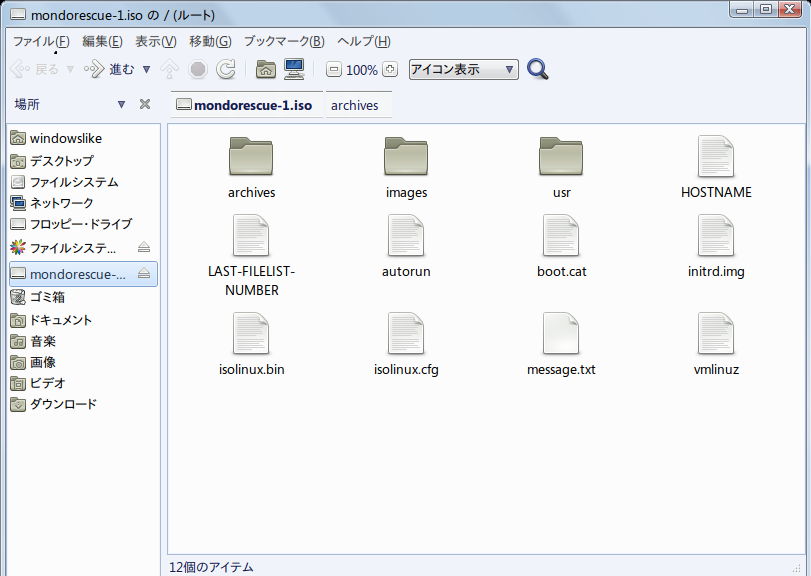Click the mondorescue-1.iso path bar button
Viewport: 811px width, 576px height.
point(245,105)
